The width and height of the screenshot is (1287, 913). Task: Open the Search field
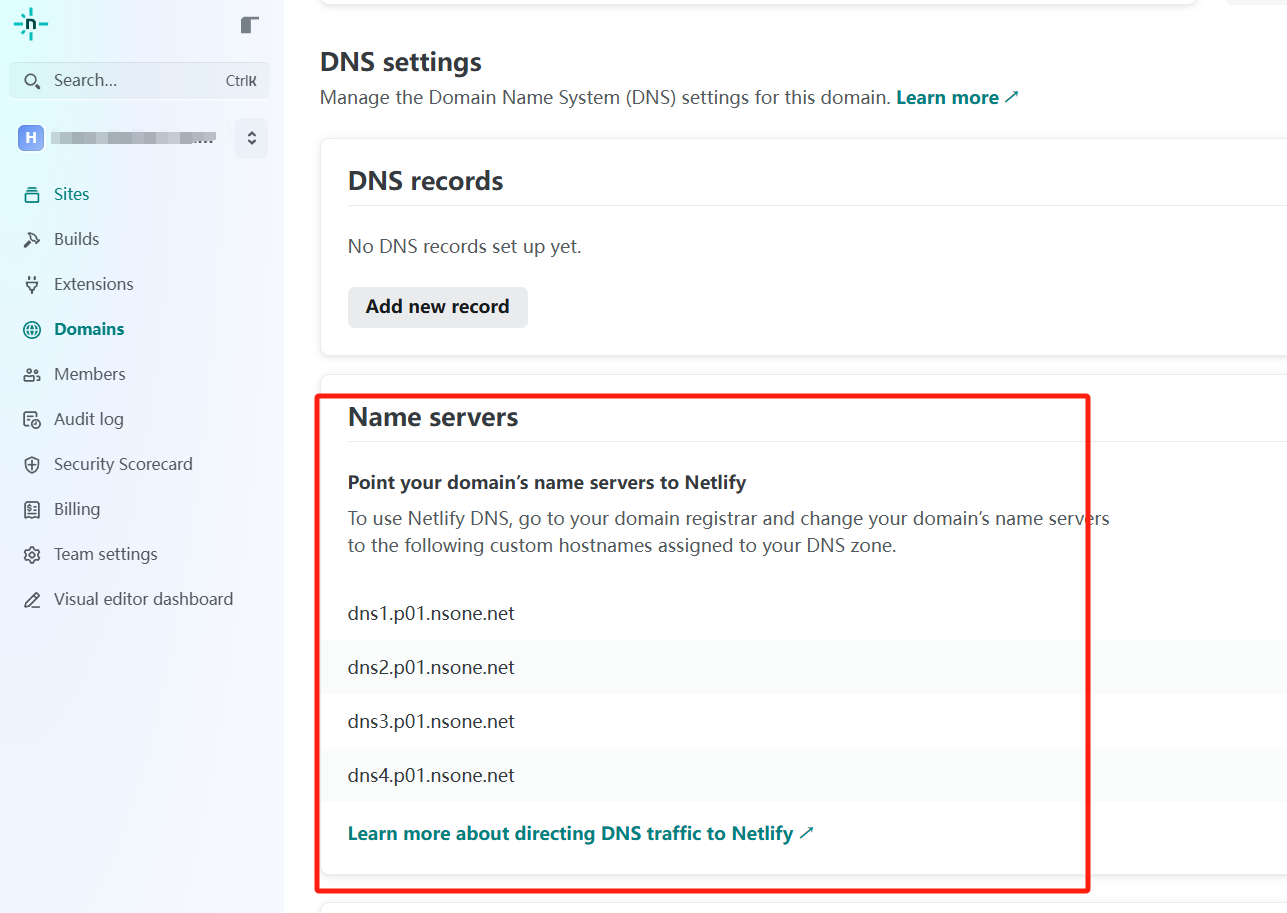pyautogui.click(x=139, y=81)
